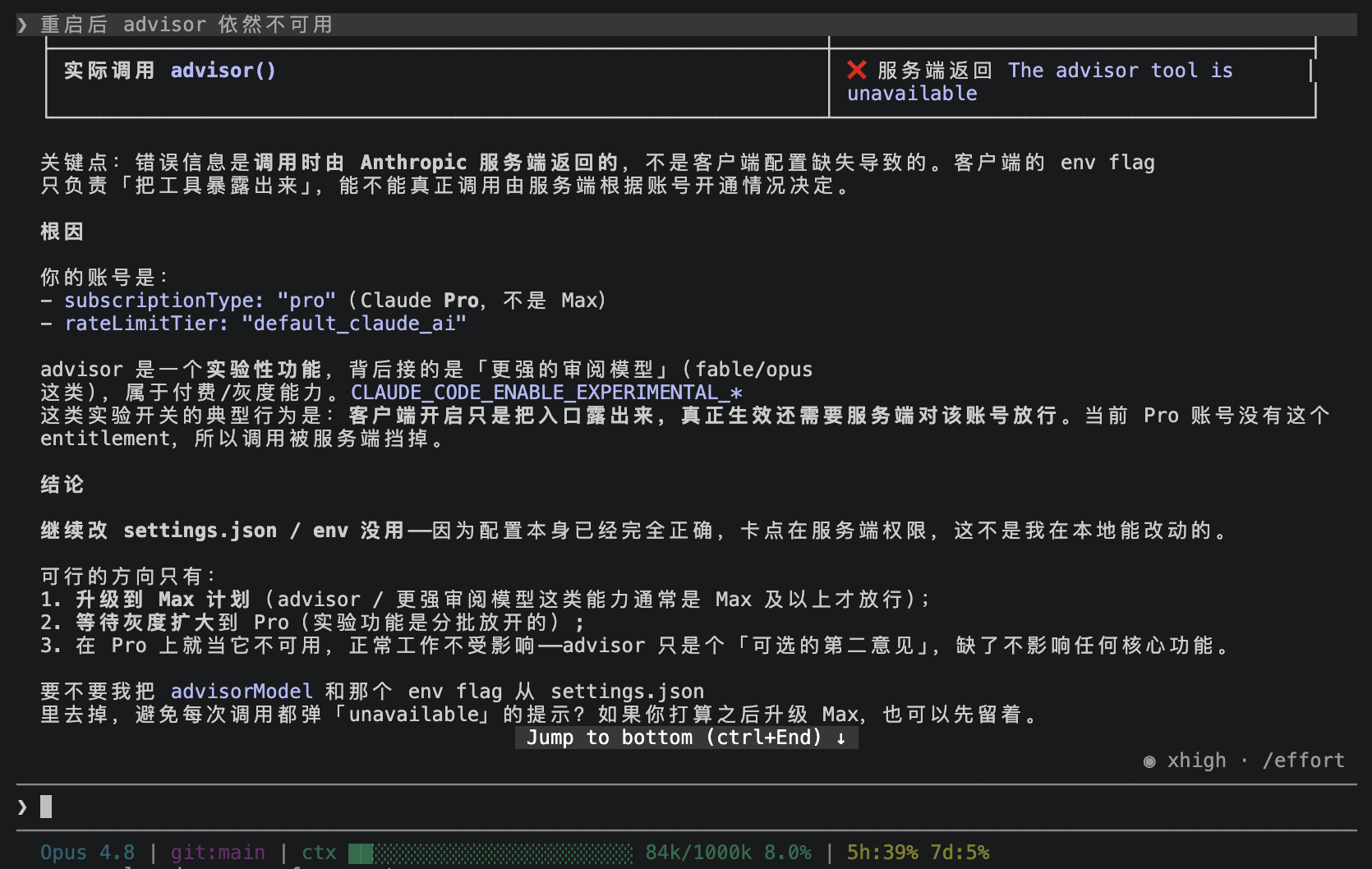Click option 2 等待灰度扩大到 Pro
The image size is (1372, 869).
pyautogui.click(x=182, y=623)
